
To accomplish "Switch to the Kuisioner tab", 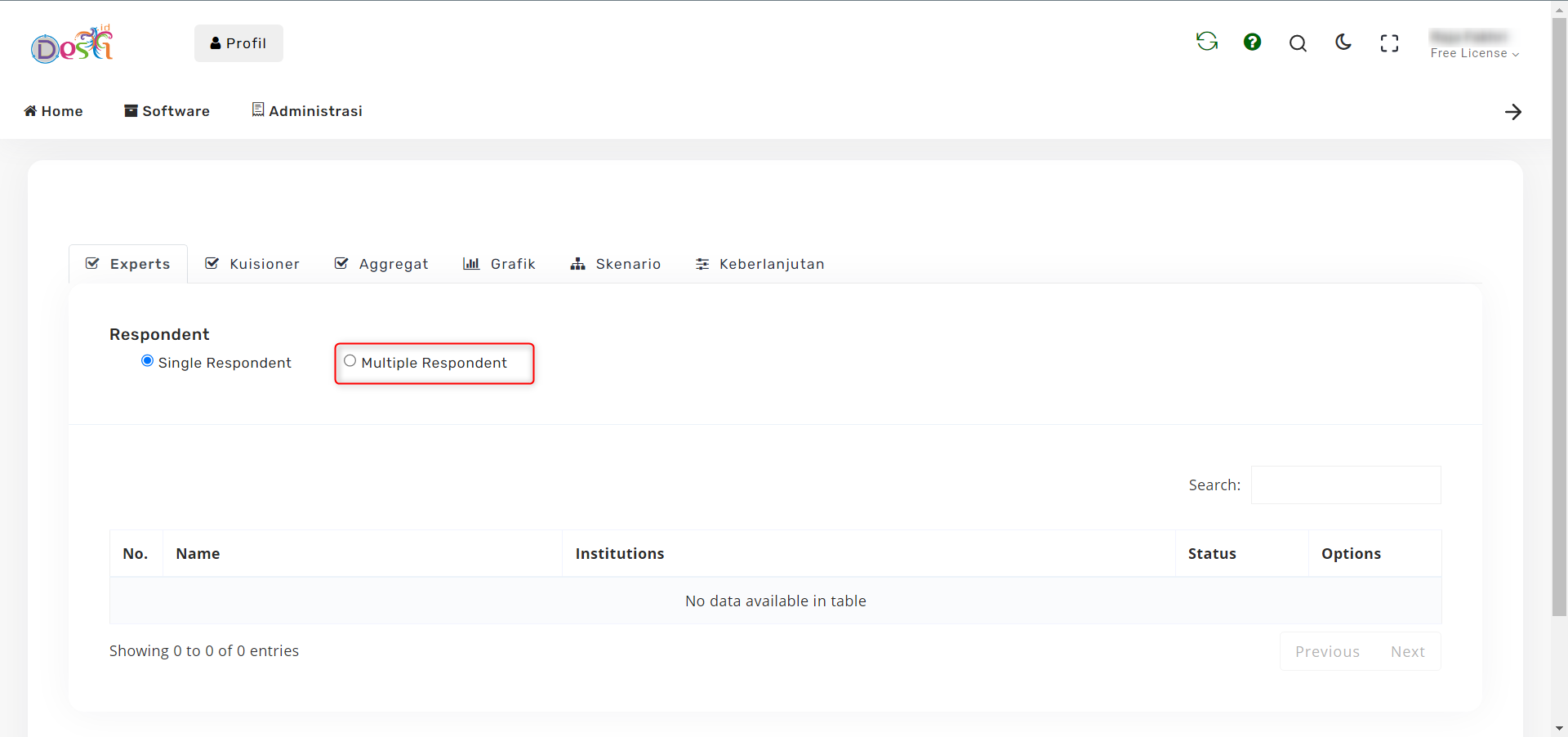I will [252, 264].
